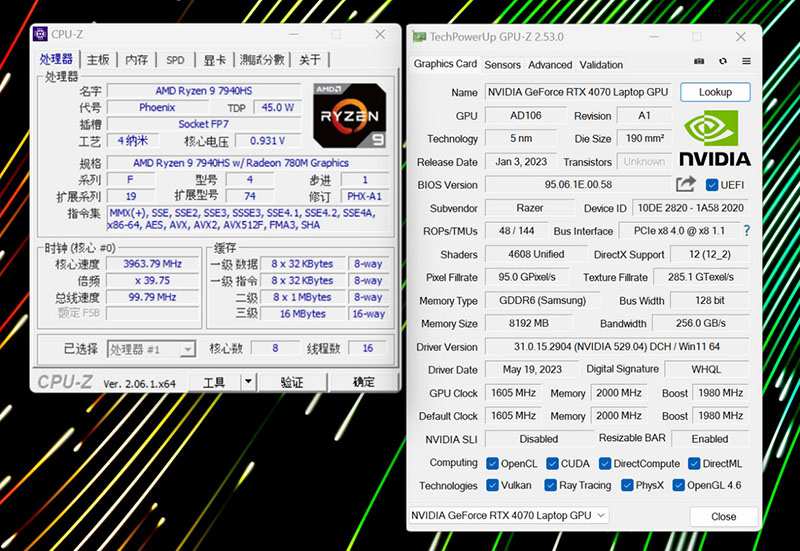Click the Driver Date May 19, 2023 value

[532, 369]
